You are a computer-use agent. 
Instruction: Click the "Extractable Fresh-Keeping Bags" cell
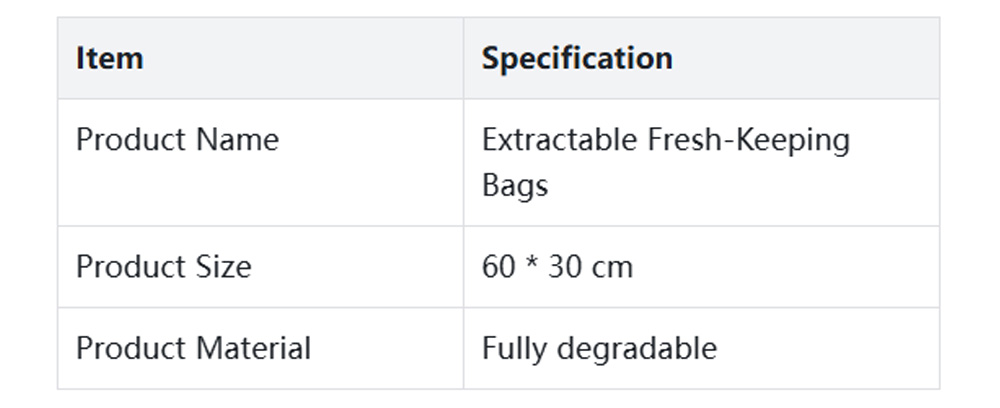coord(665,162)
